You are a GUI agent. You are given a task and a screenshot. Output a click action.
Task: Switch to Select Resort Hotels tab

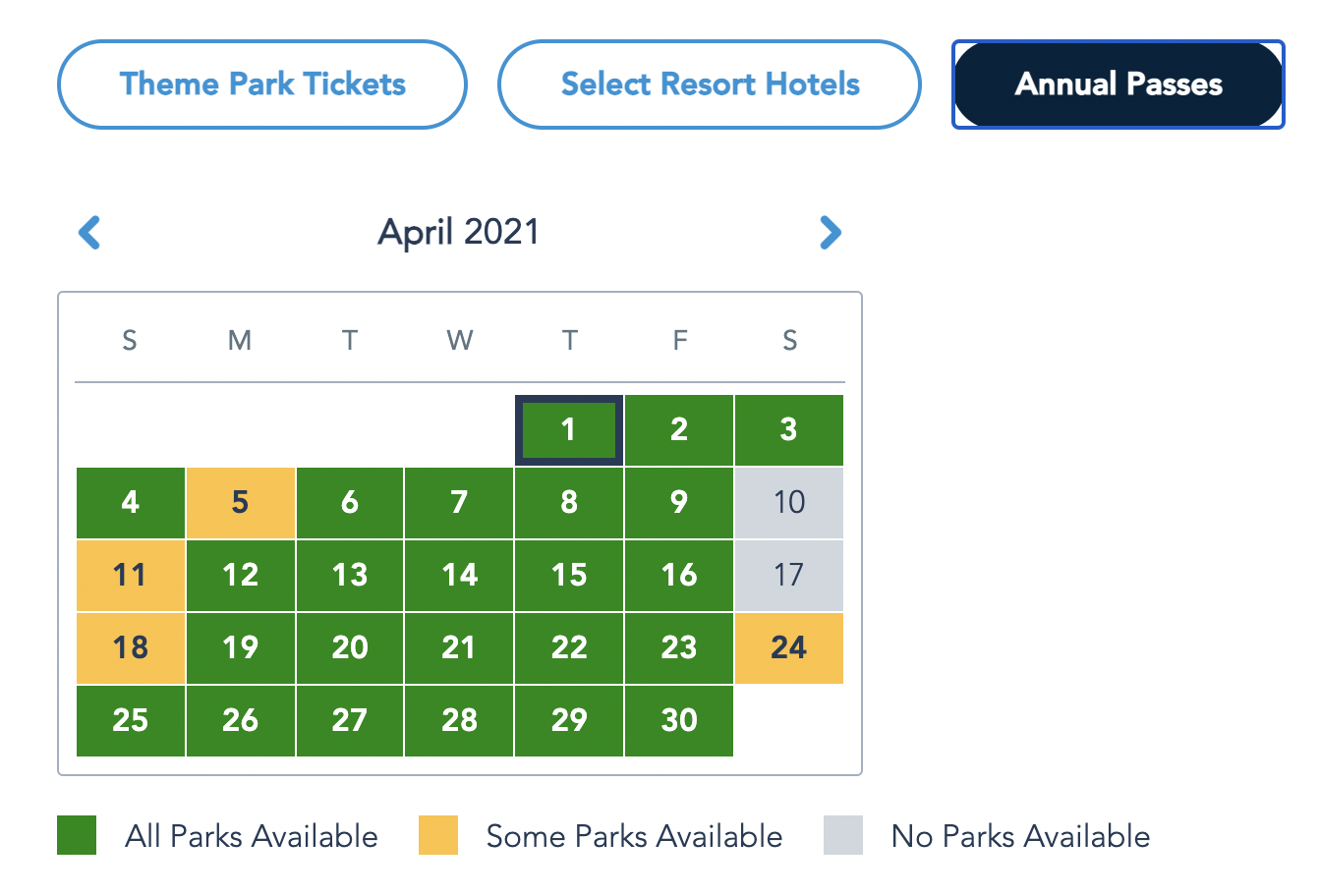point(710,84)
